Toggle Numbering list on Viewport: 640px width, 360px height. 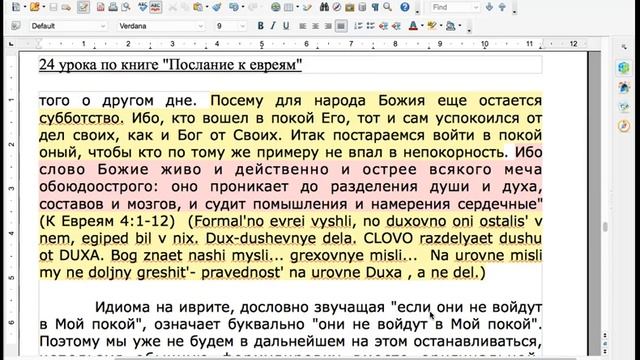pyautogui.click(x=358, y=26)
